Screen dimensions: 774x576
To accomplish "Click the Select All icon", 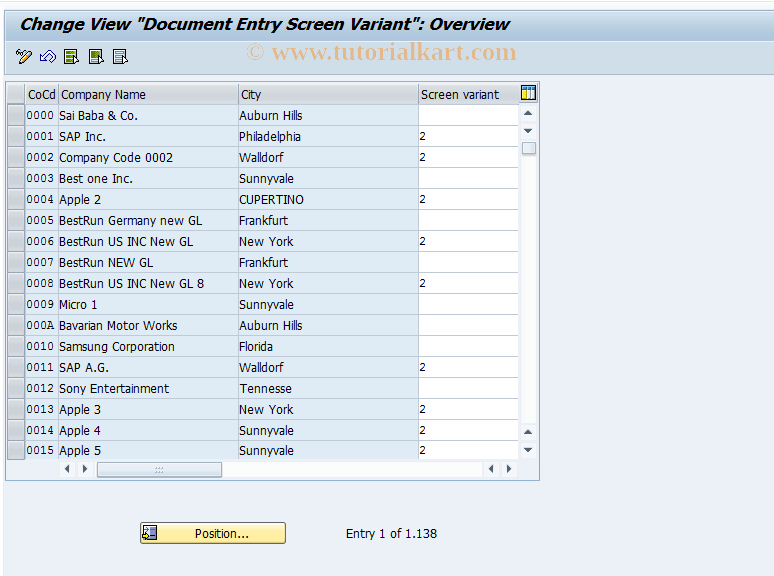I will tap(72, 57).
